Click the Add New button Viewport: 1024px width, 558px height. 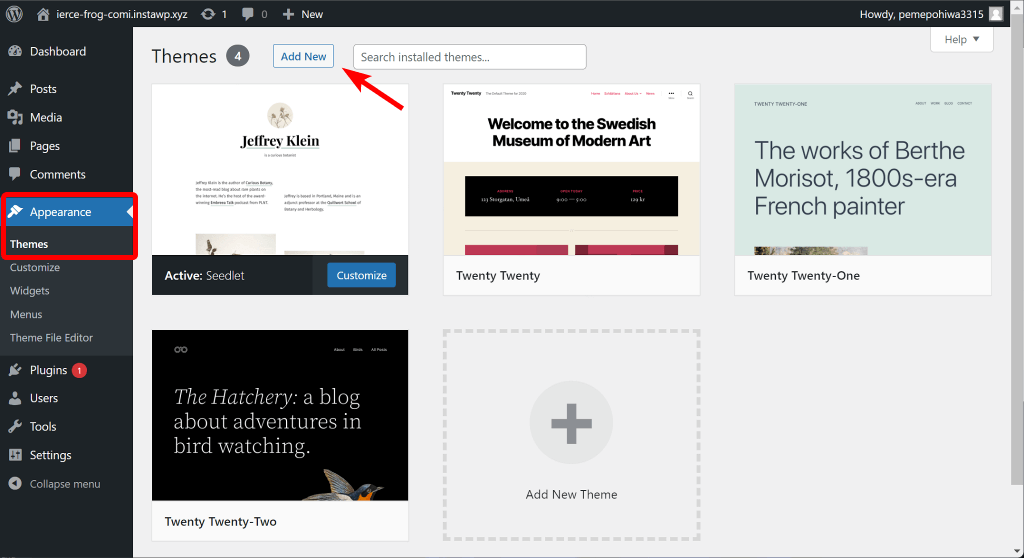304,56
